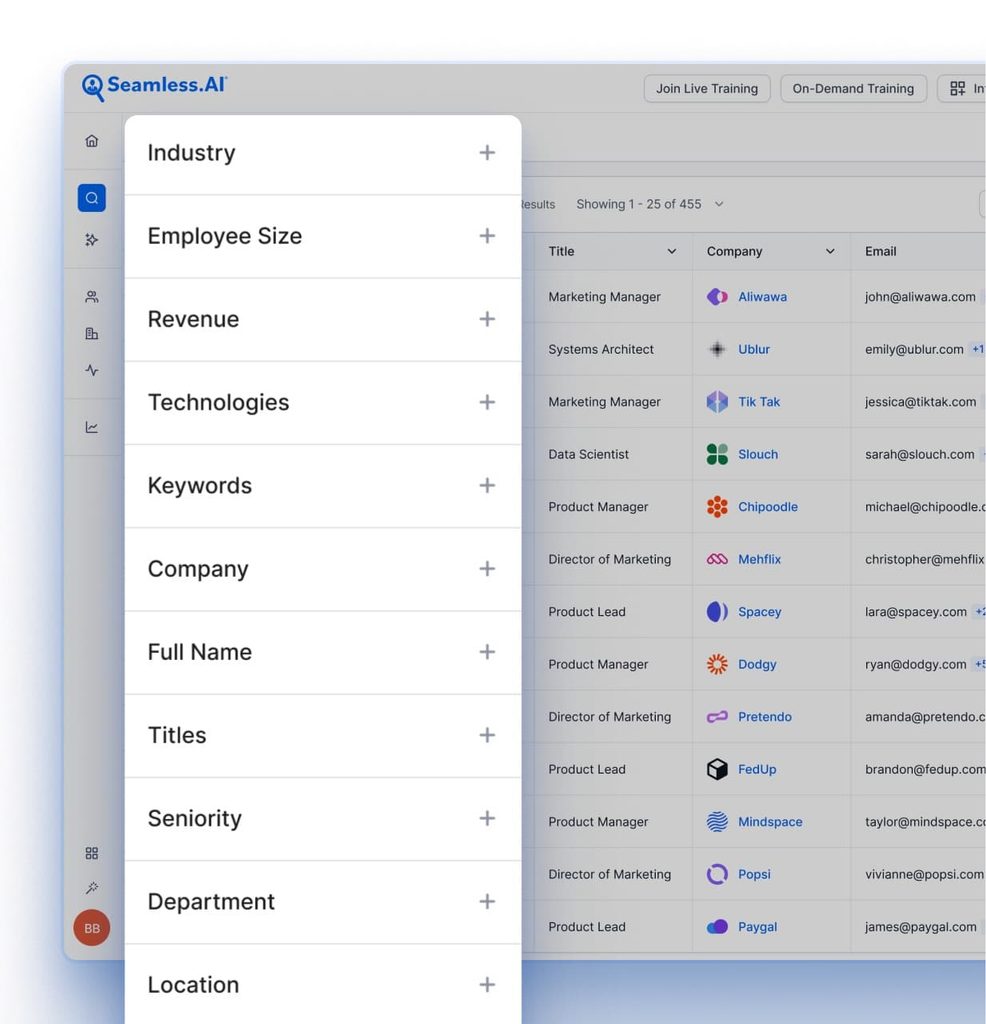Click the email lara@spacey.com

915,612
